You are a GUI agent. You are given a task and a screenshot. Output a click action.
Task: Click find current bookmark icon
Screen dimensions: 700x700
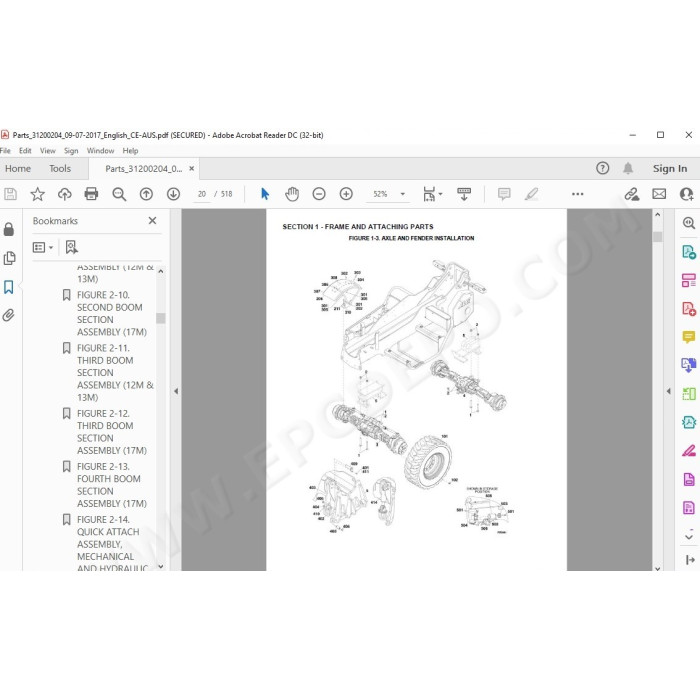(x=71, y=247)
